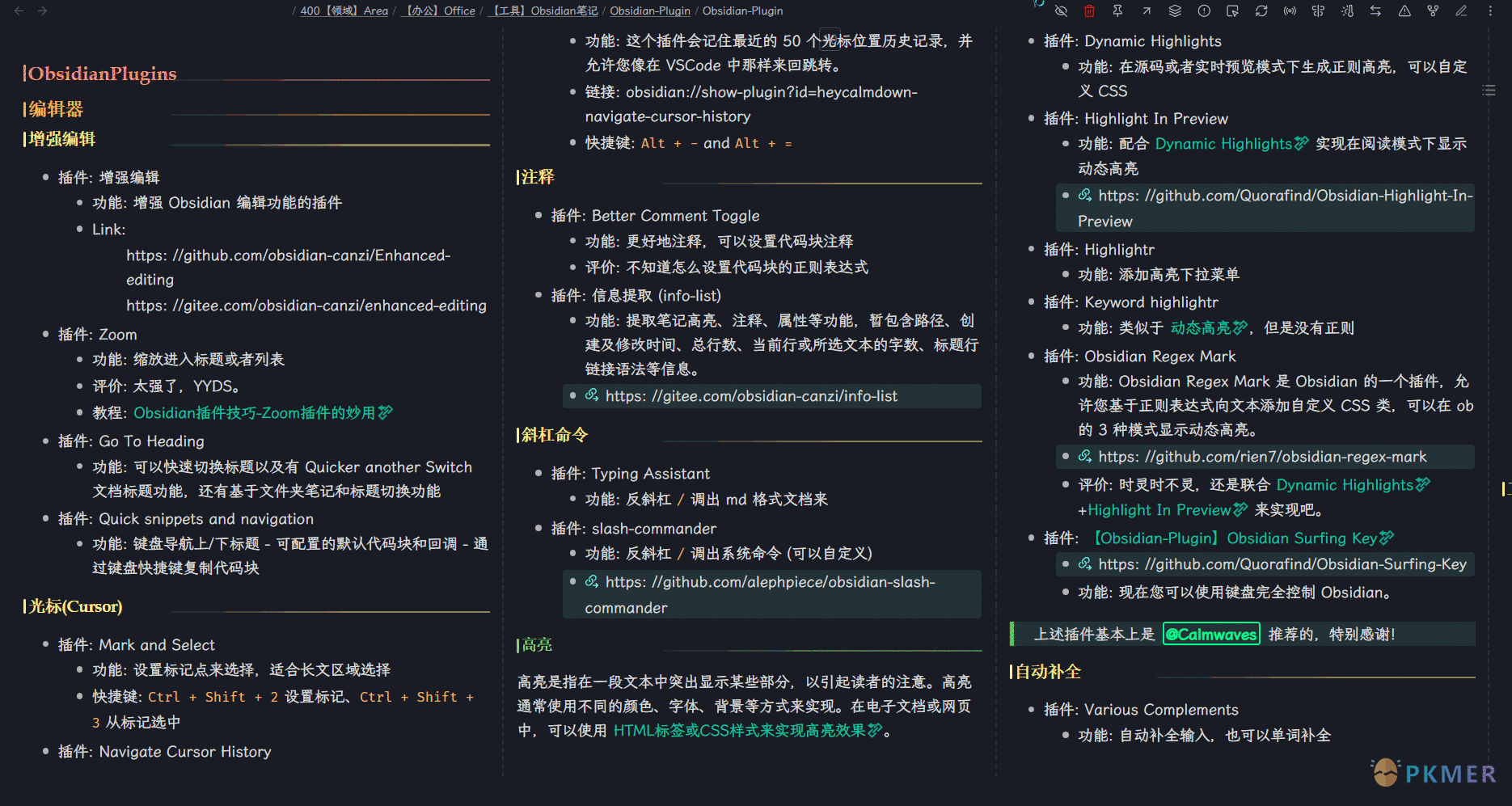Open the gitee info-list URL
This screenshot has height=806, width=1512.
(x=751, y=396)
